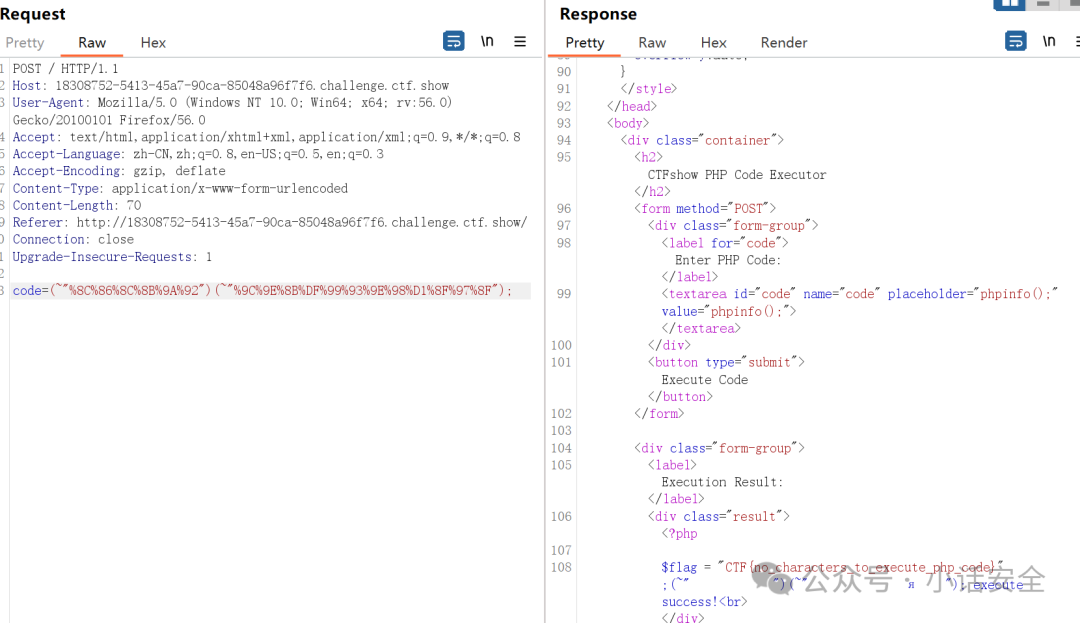Switch Request view to Pretty tab

(x=25, y=43)
